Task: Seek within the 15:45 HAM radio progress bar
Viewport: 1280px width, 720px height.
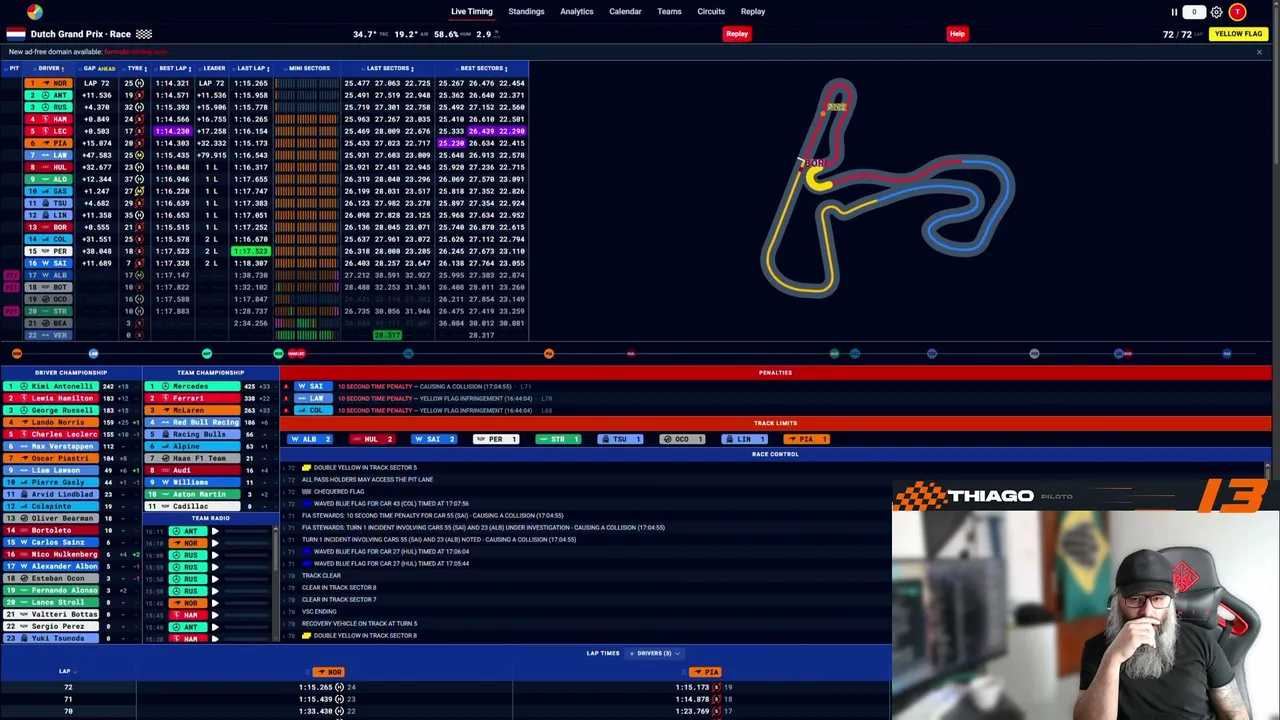Action: [x=246, y=615]
